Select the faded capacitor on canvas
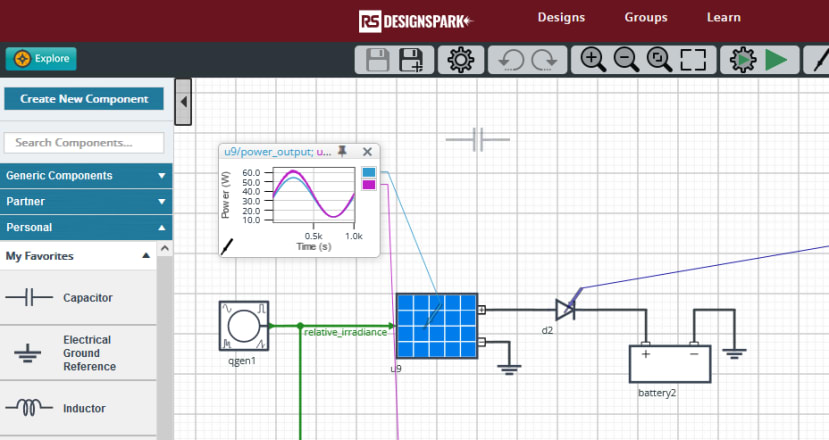The height and width of the screenshot is (440, 829). [478, 139]
